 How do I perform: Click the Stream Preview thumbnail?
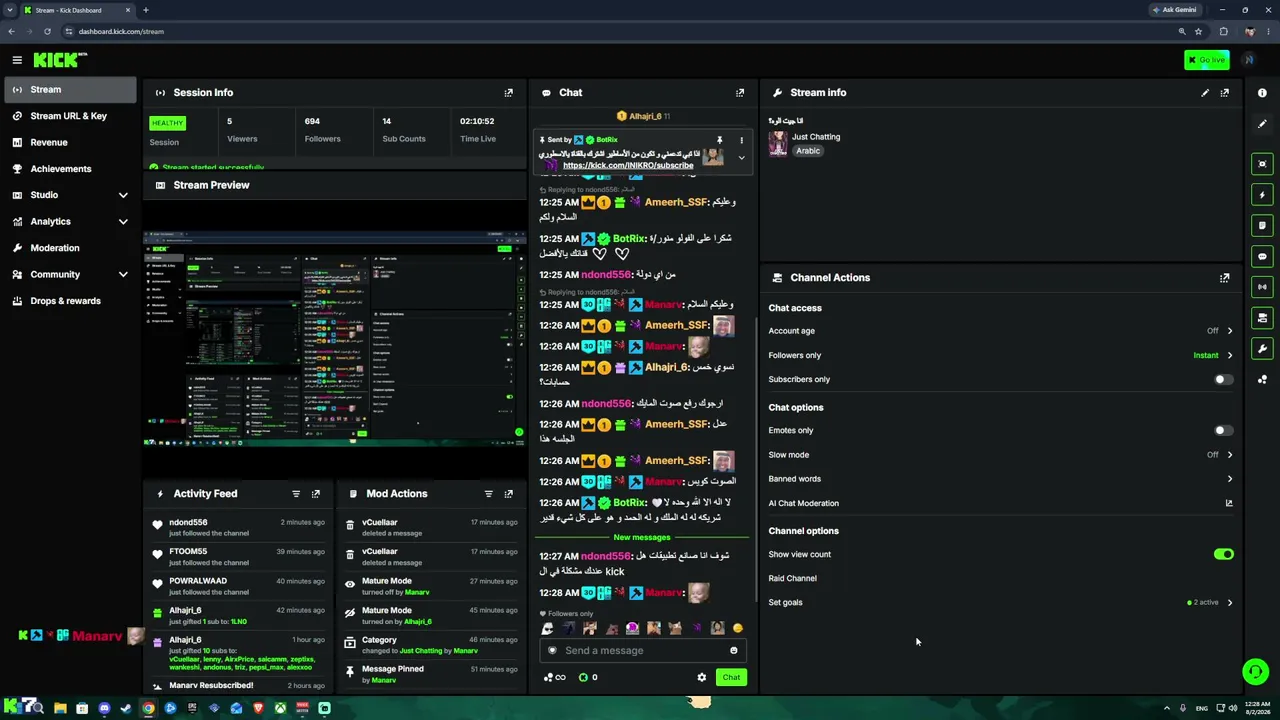click(334, 339)
